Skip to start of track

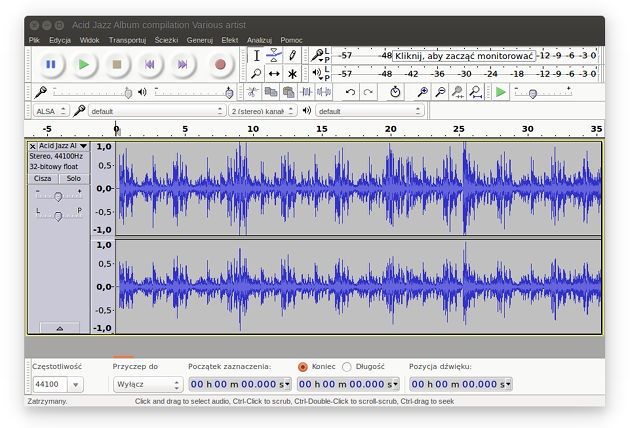[x=149, y=64]
